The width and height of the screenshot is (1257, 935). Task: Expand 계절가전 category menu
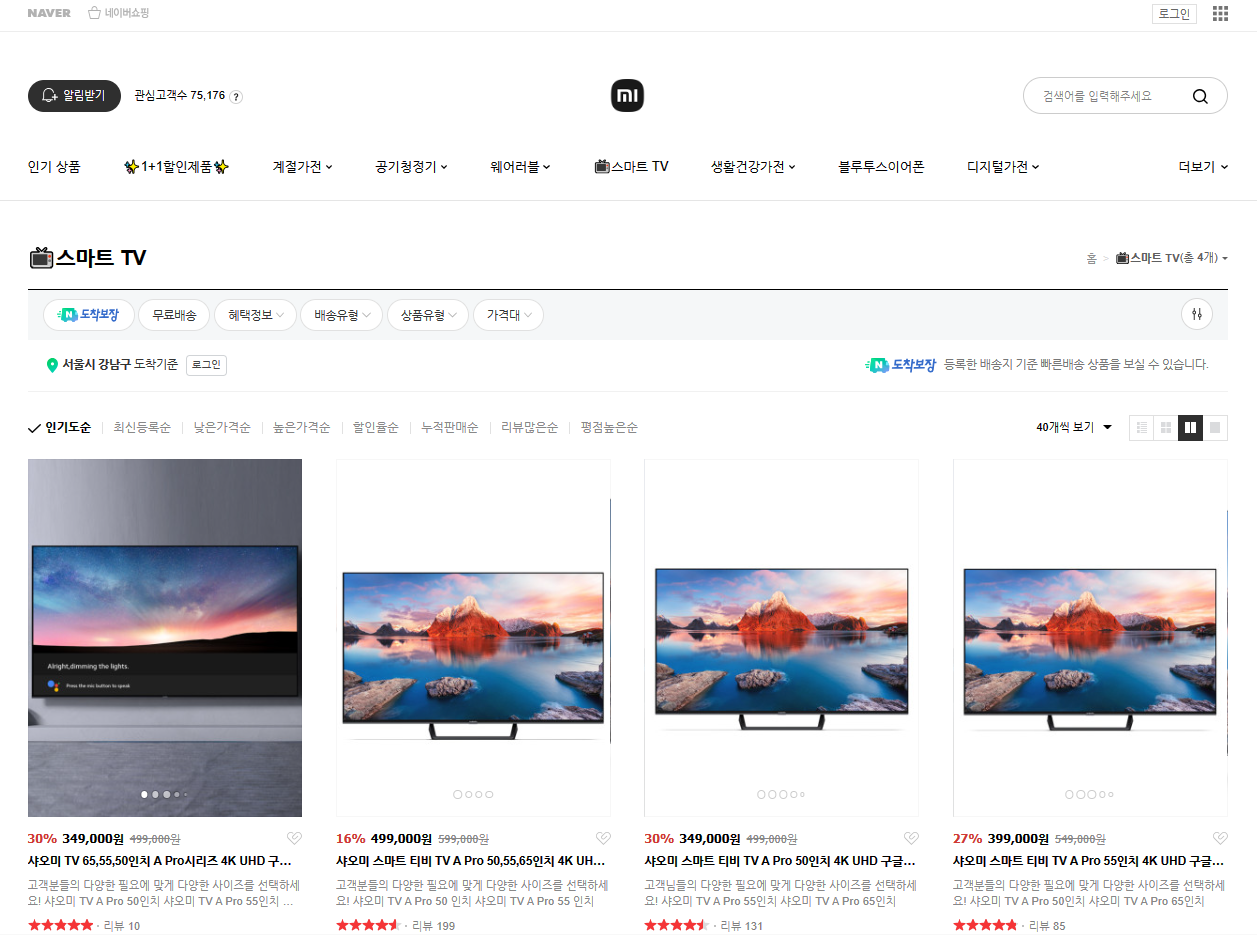(x=302, y=167)
